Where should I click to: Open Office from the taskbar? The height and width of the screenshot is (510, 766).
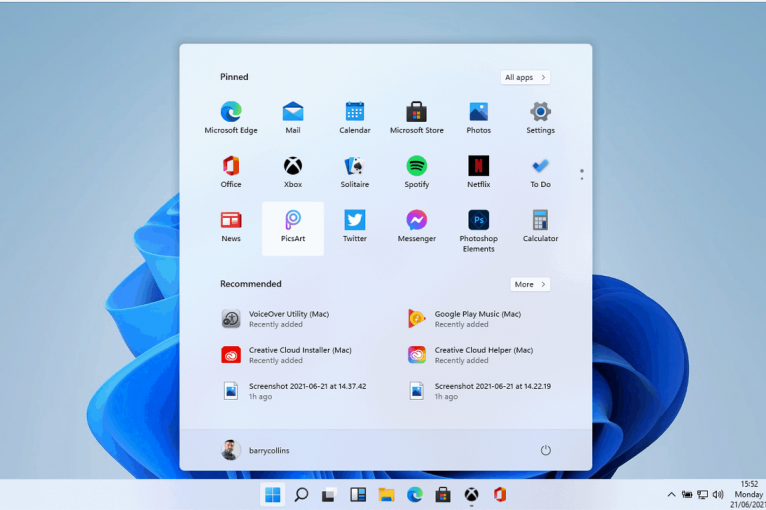[499, 495]
